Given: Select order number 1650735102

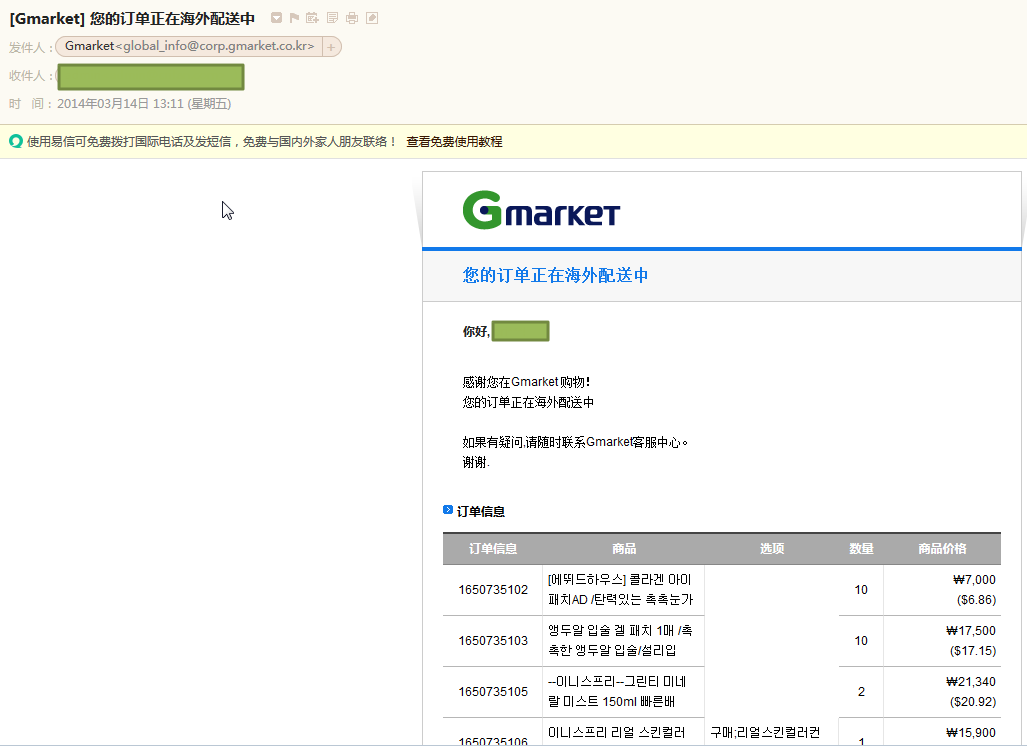Looking at the screenshot, I should (493, 589).
